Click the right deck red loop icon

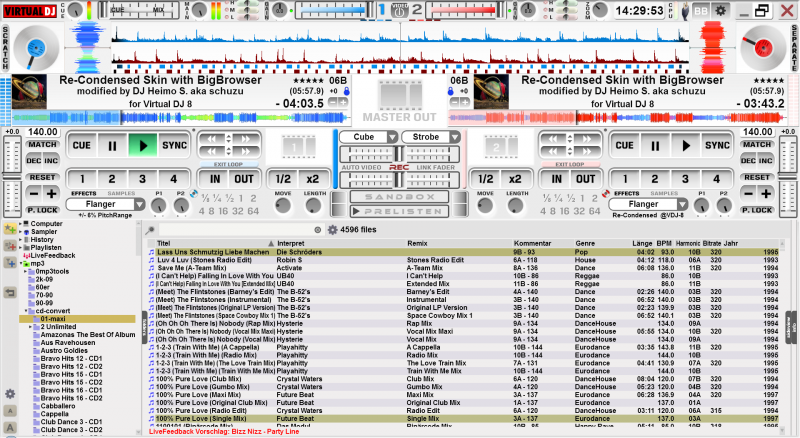tap(606, 194)
